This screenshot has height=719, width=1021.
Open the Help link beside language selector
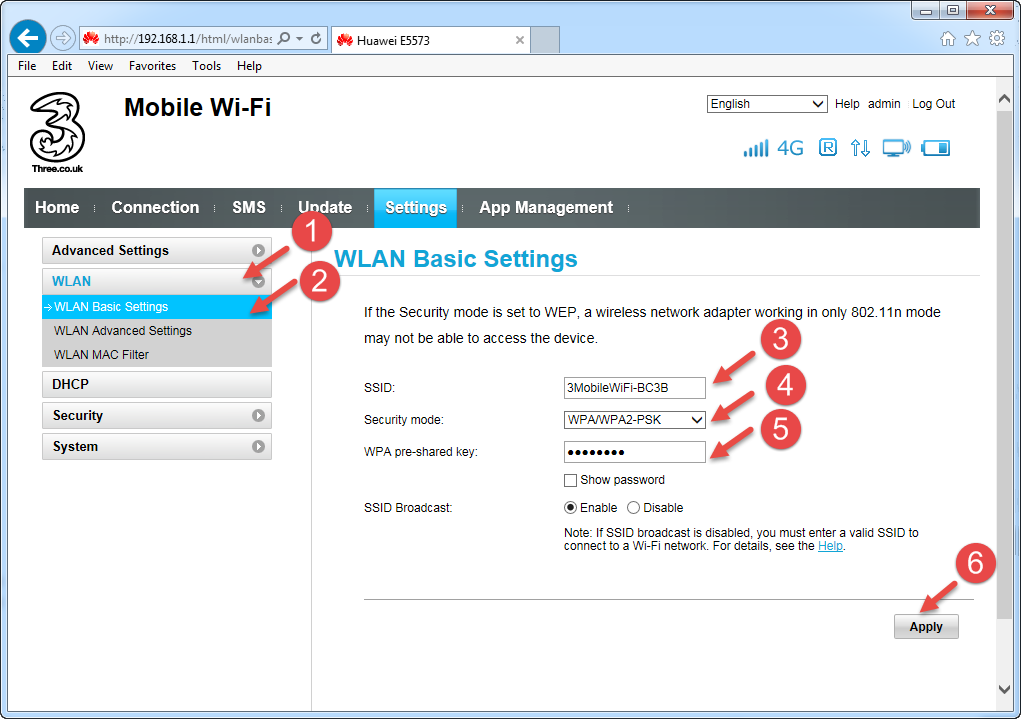847,104
